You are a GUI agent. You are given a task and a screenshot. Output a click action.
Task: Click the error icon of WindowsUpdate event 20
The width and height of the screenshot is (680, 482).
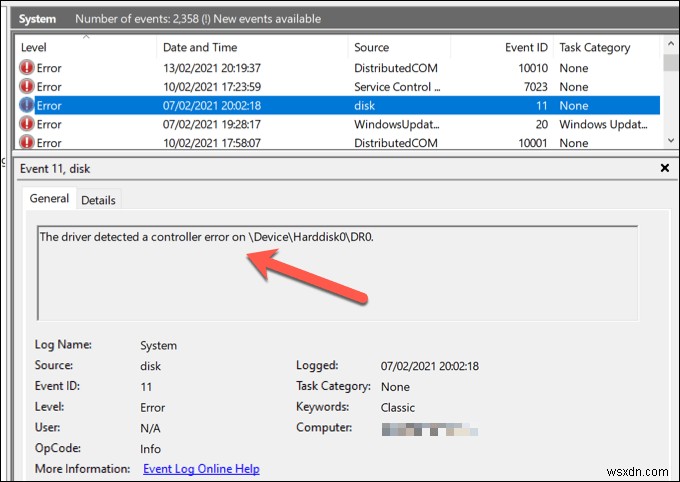tap(27, 124)
